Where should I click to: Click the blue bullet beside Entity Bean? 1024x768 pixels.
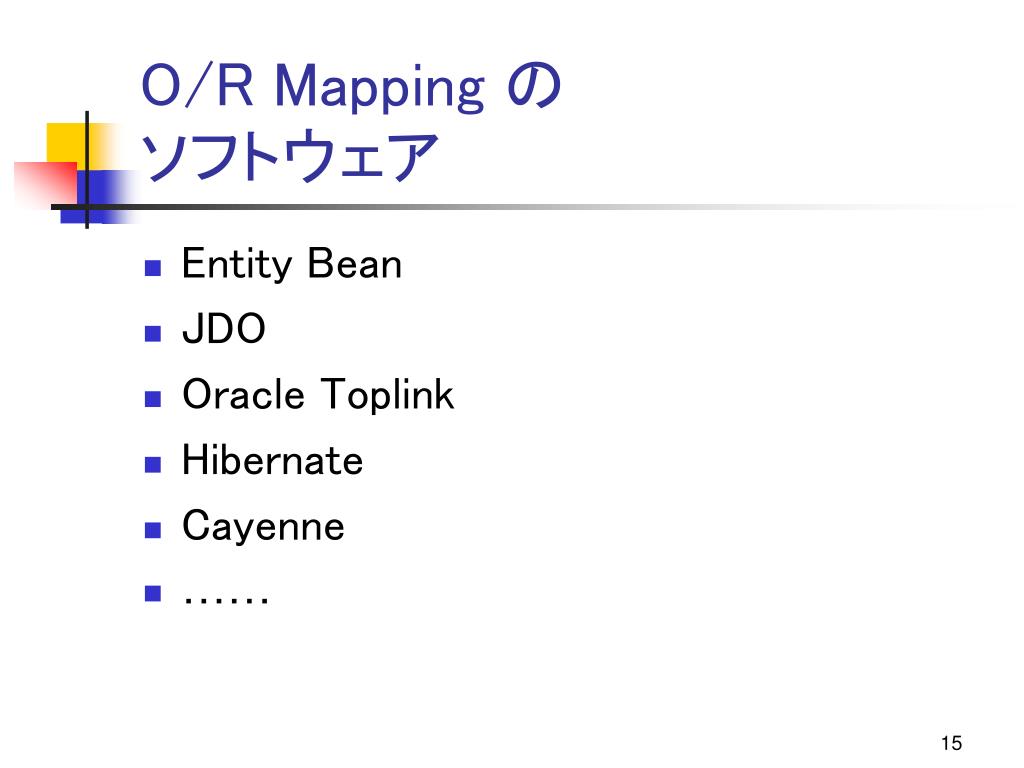point(153,268)
